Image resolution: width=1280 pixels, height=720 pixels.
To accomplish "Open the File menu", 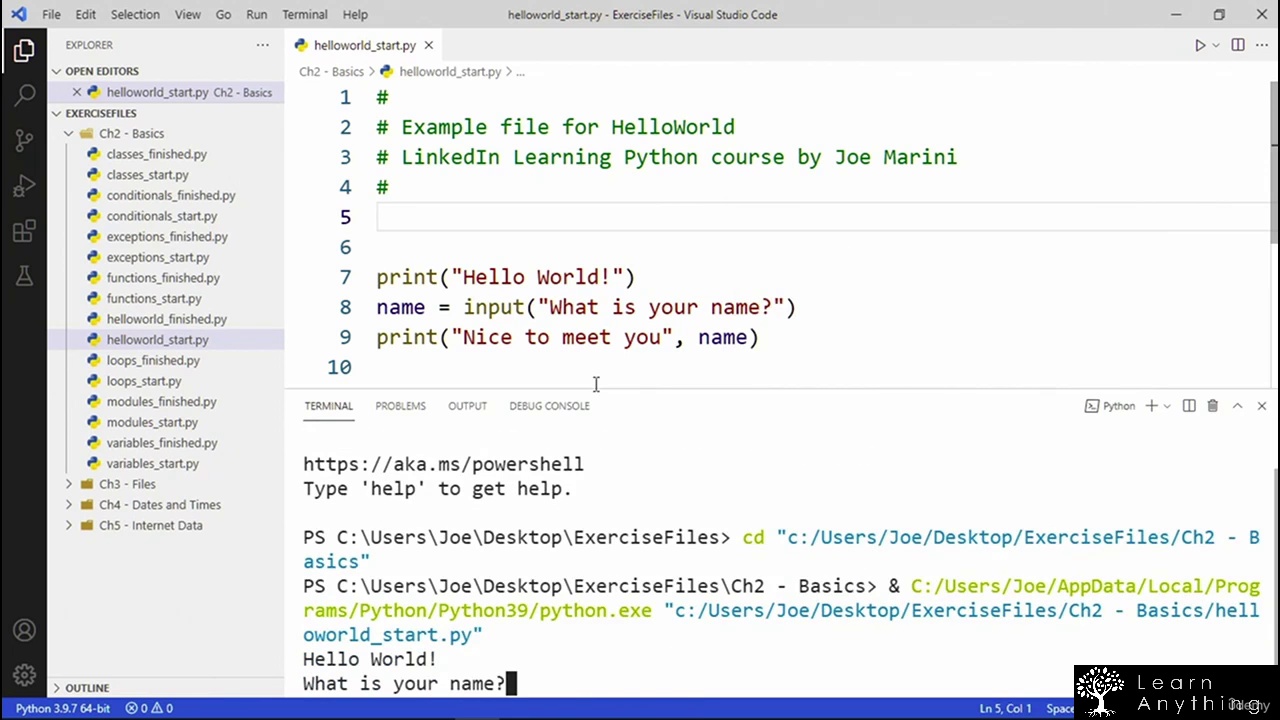I will pyautogui.click(x=51, y=14).
